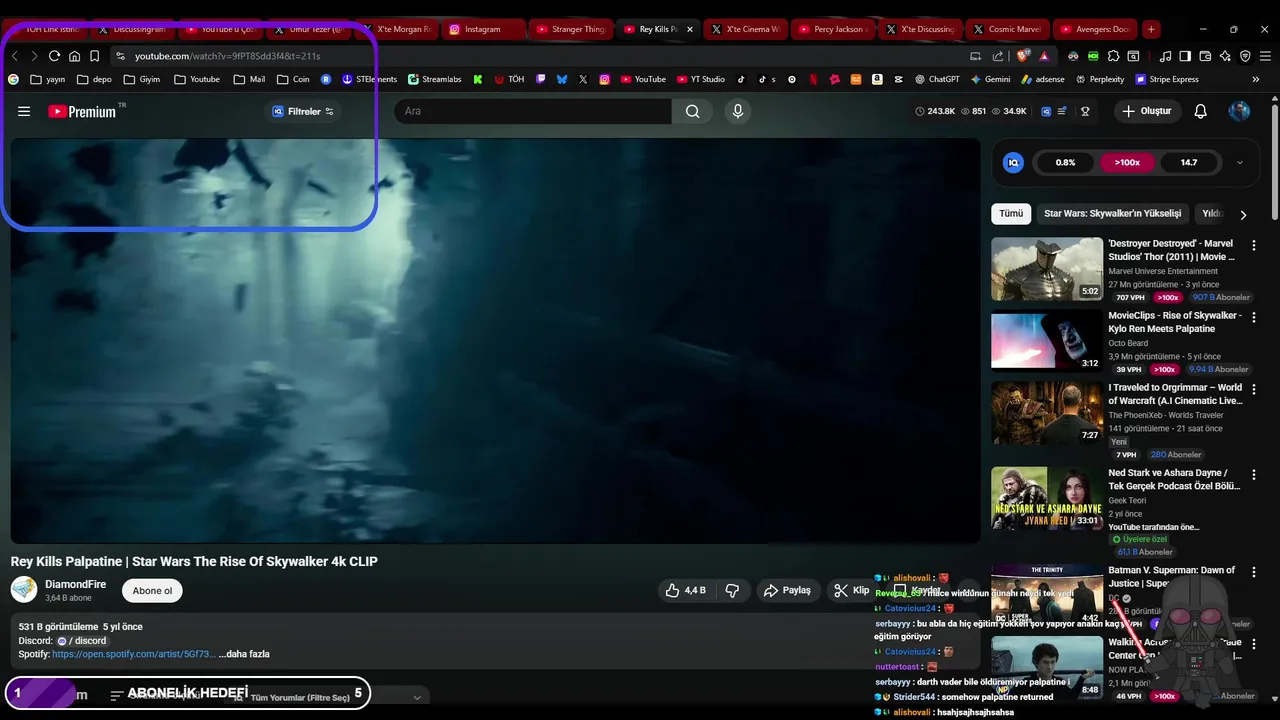Open the account avatar menu
Viewport: 1280px width, 720px height.
tap(1239, 111)
